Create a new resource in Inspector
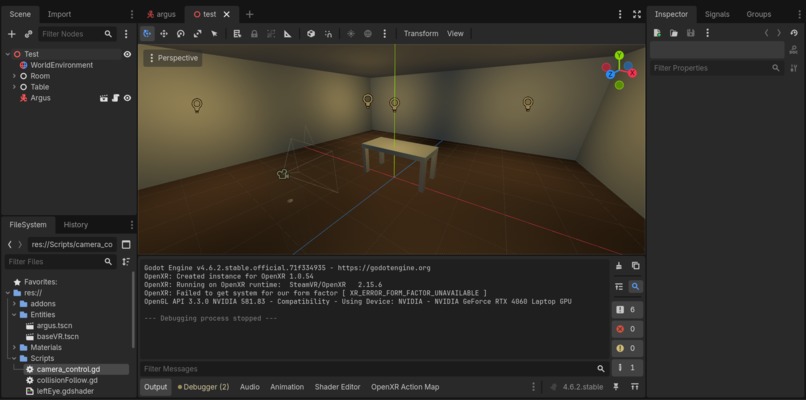Image resolution: width=806 pixels, height=400 pixels. (x=657, y=33)
